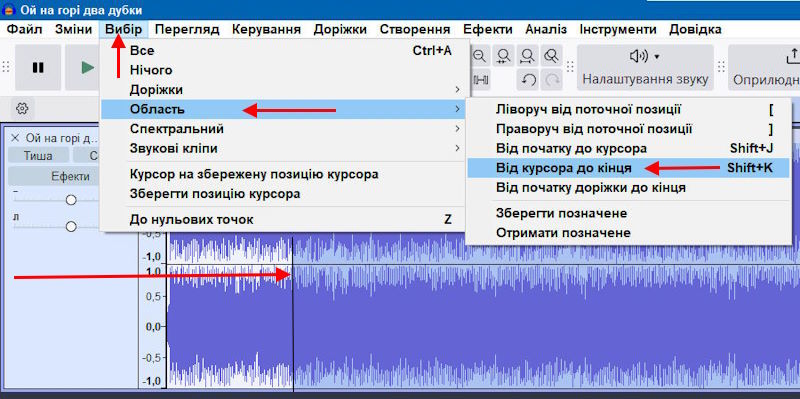800x399 pixels.
Task: Open the timeline options gear icon
Action: coord(22,108)
